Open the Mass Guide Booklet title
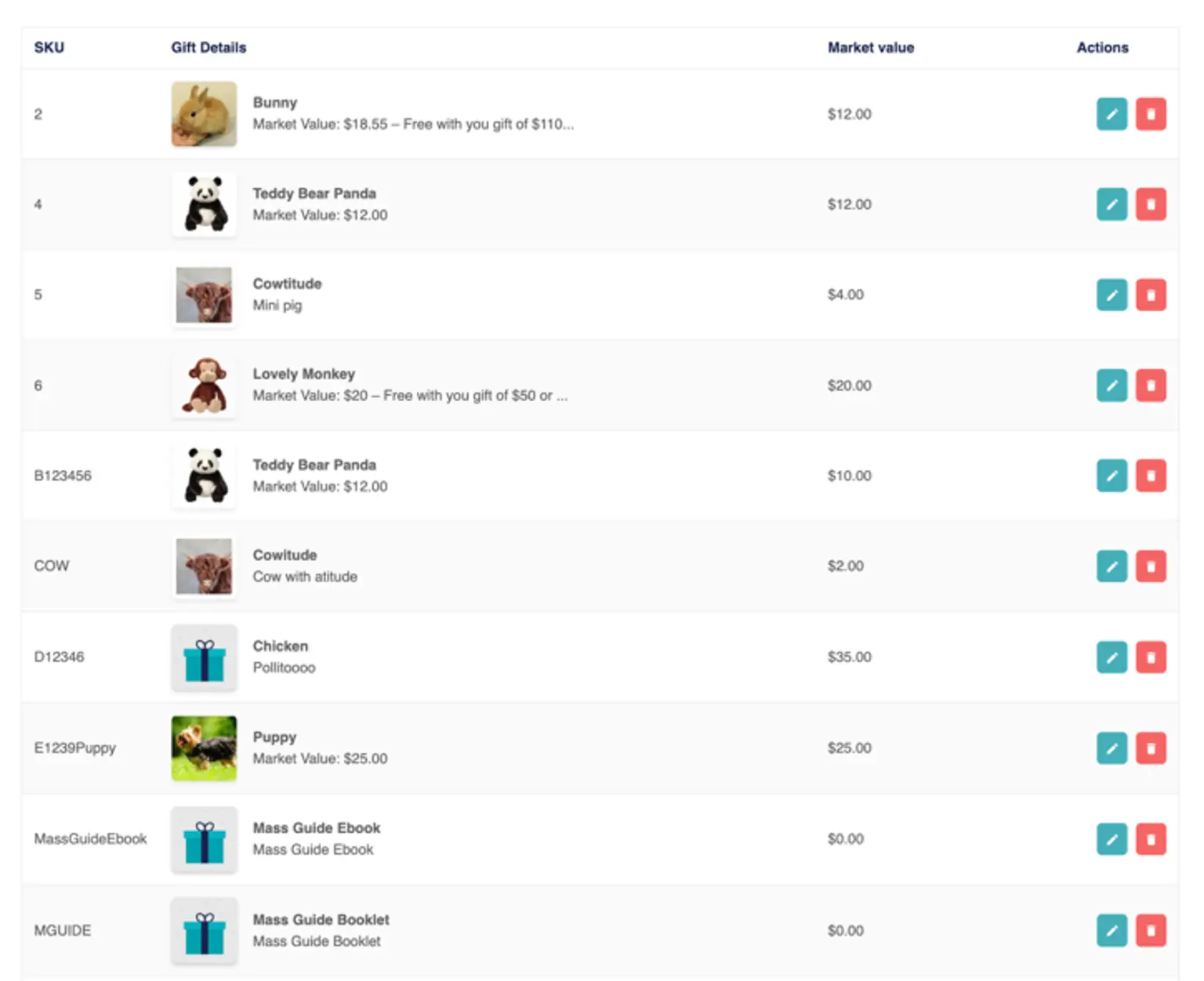Screen dimensions: 1204x981 (x=321, y=920)
